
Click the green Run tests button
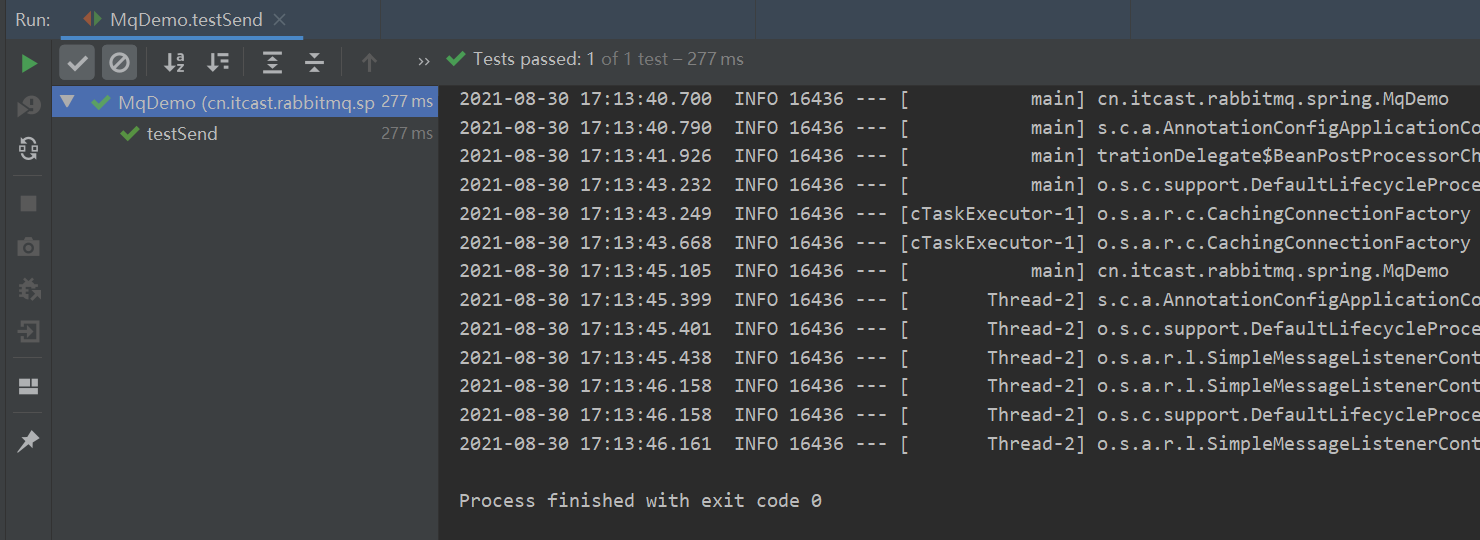(29, 63)
